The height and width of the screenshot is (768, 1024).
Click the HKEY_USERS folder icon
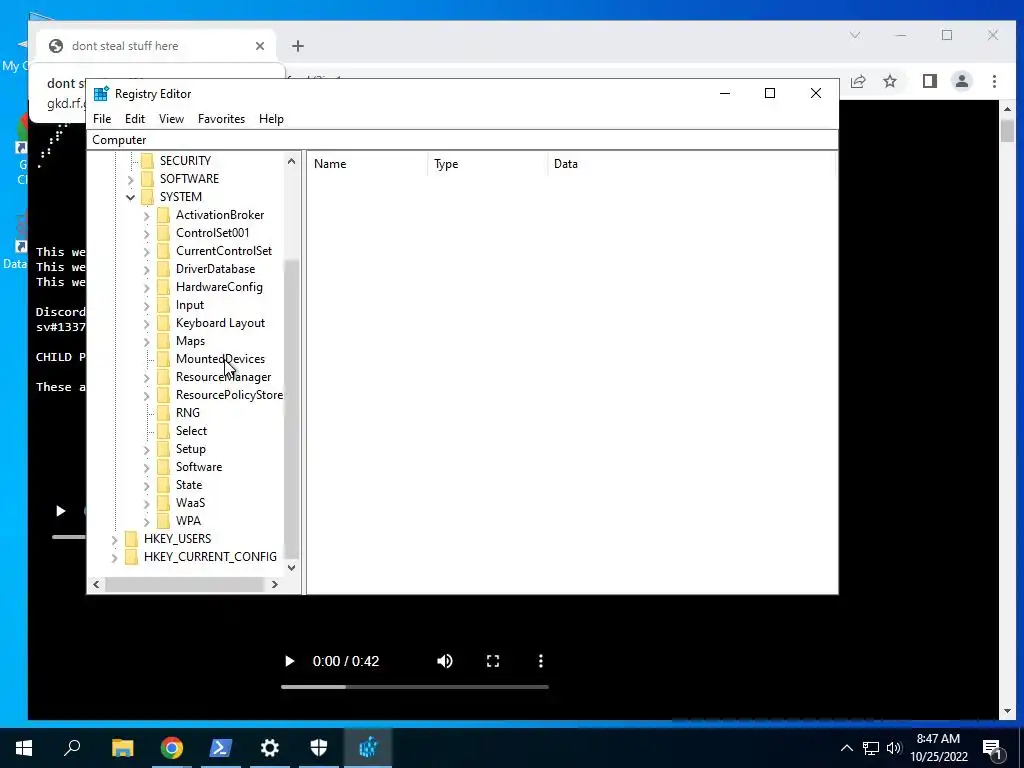click(131, 539)
